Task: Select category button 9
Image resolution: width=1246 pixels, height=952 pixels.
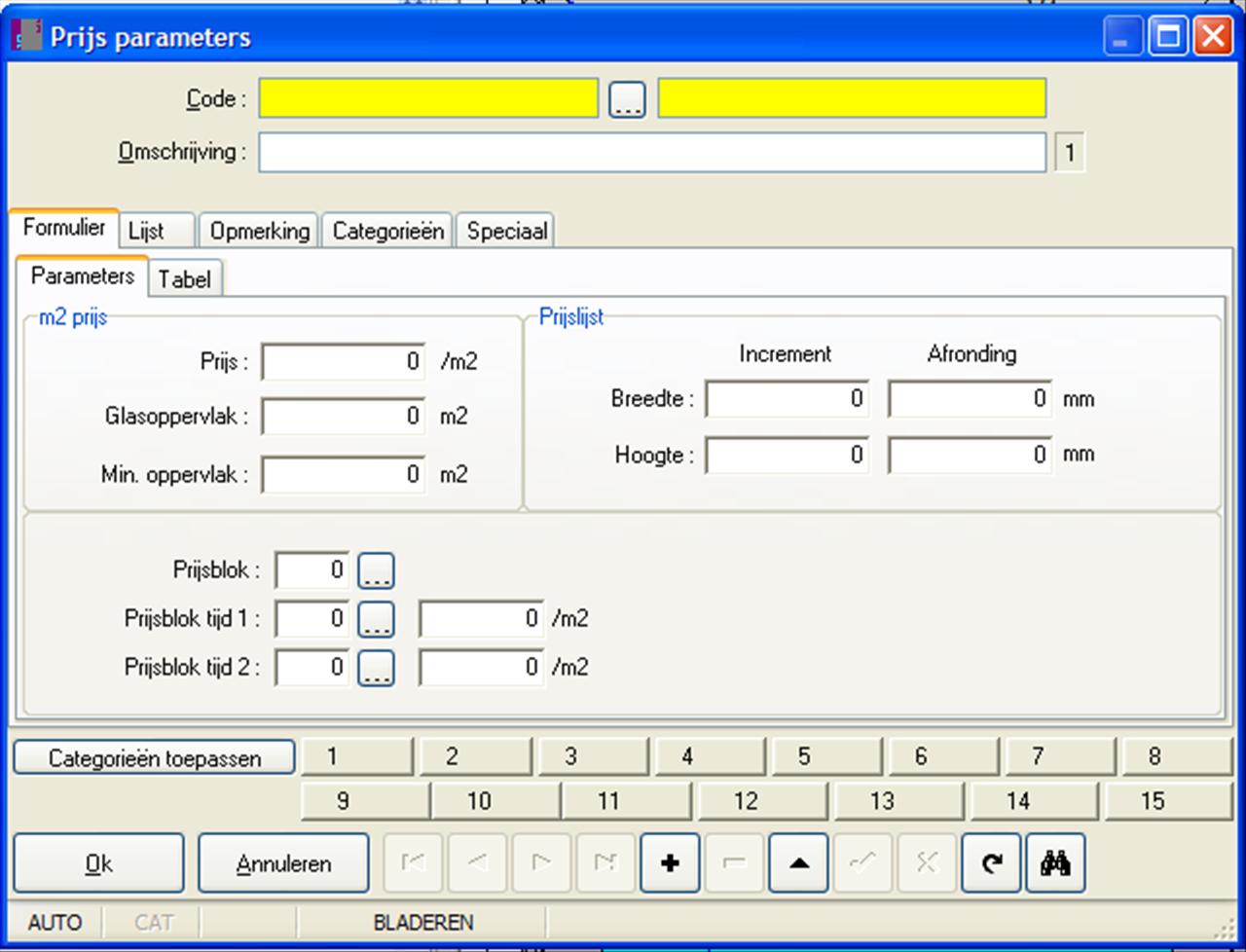Action: (365, 801)
